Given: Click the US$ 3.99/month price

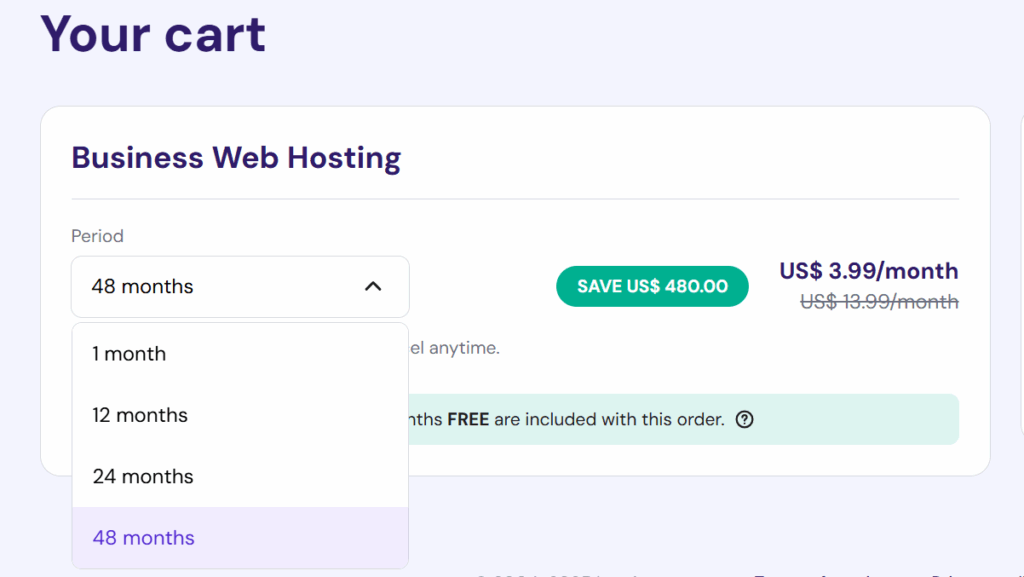Looking at the screenshot, I should pos(868,270).
